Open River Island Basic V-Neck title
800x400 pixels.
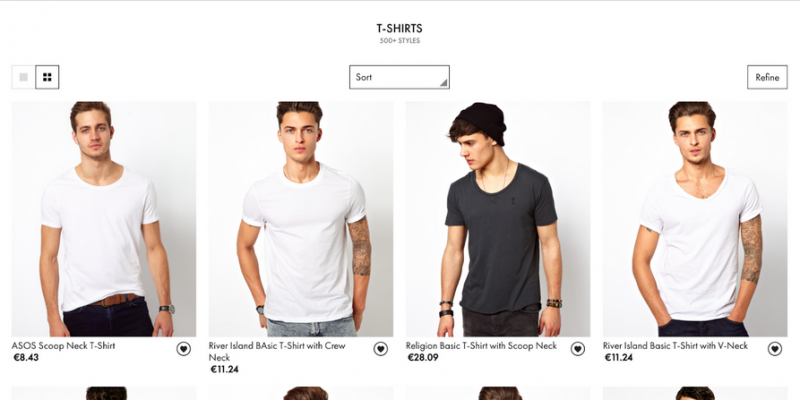pos(676,346)
